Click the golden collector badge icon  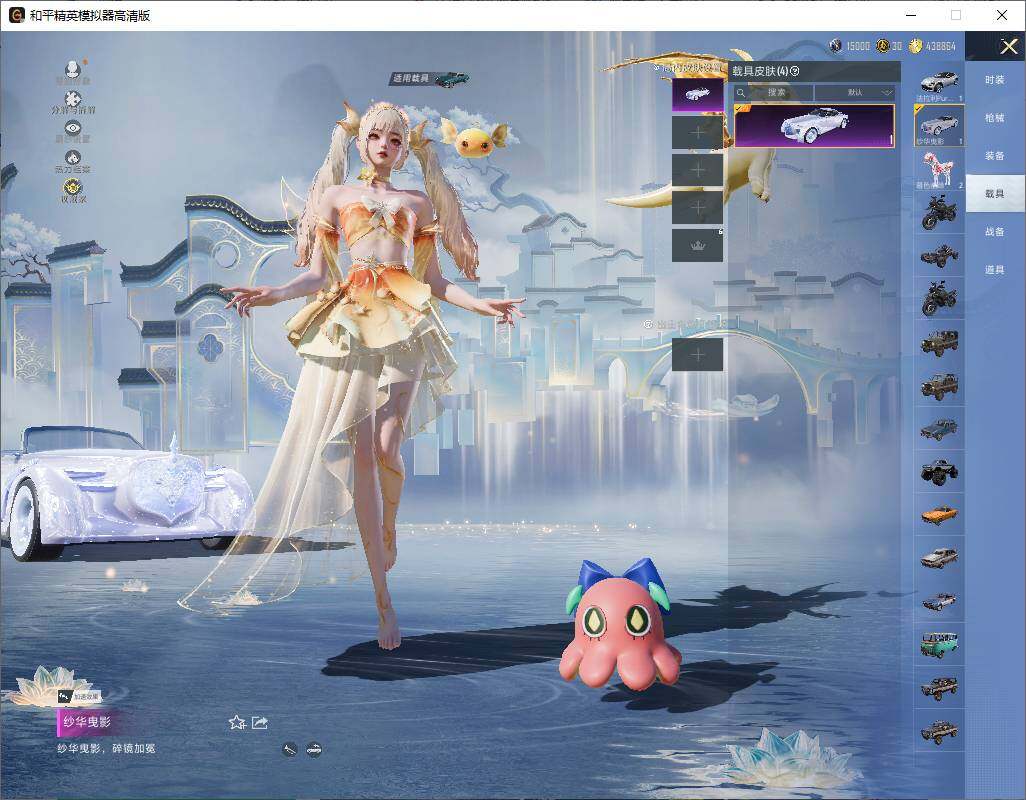(73, 188)
